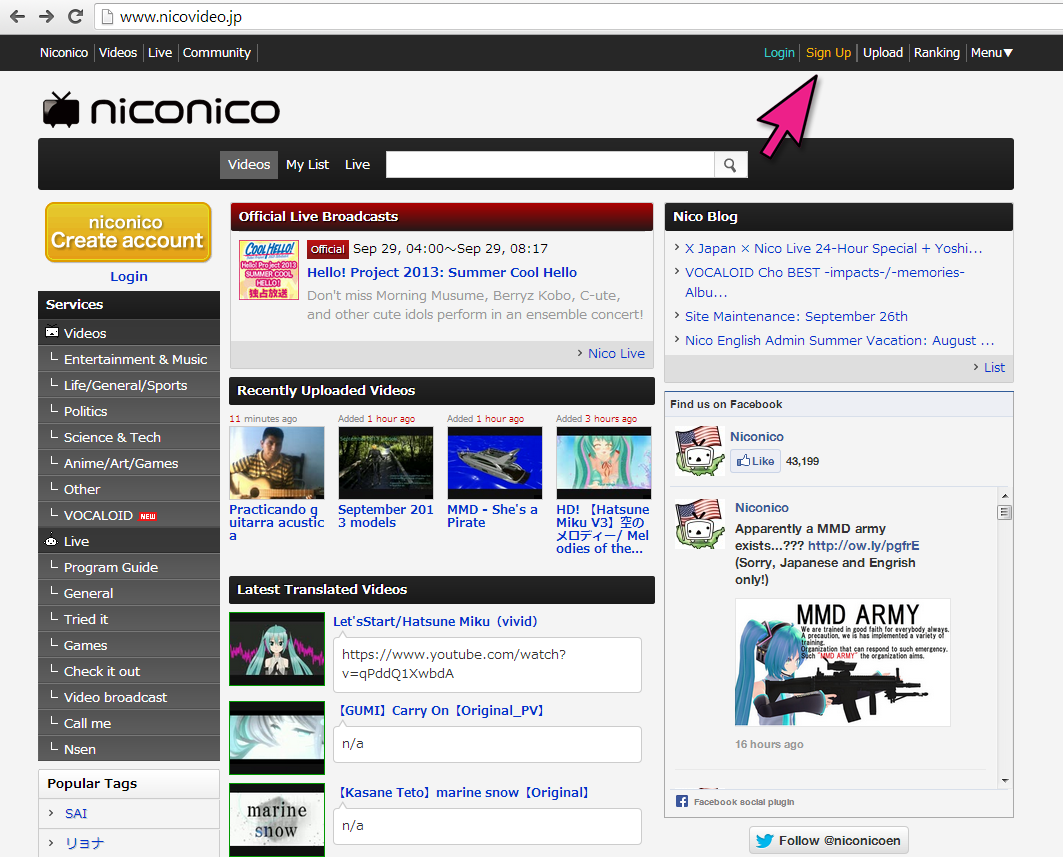The image size is (1063, 857).
Task: Click Sign Up in the top bar
Action: click(828, 53)
